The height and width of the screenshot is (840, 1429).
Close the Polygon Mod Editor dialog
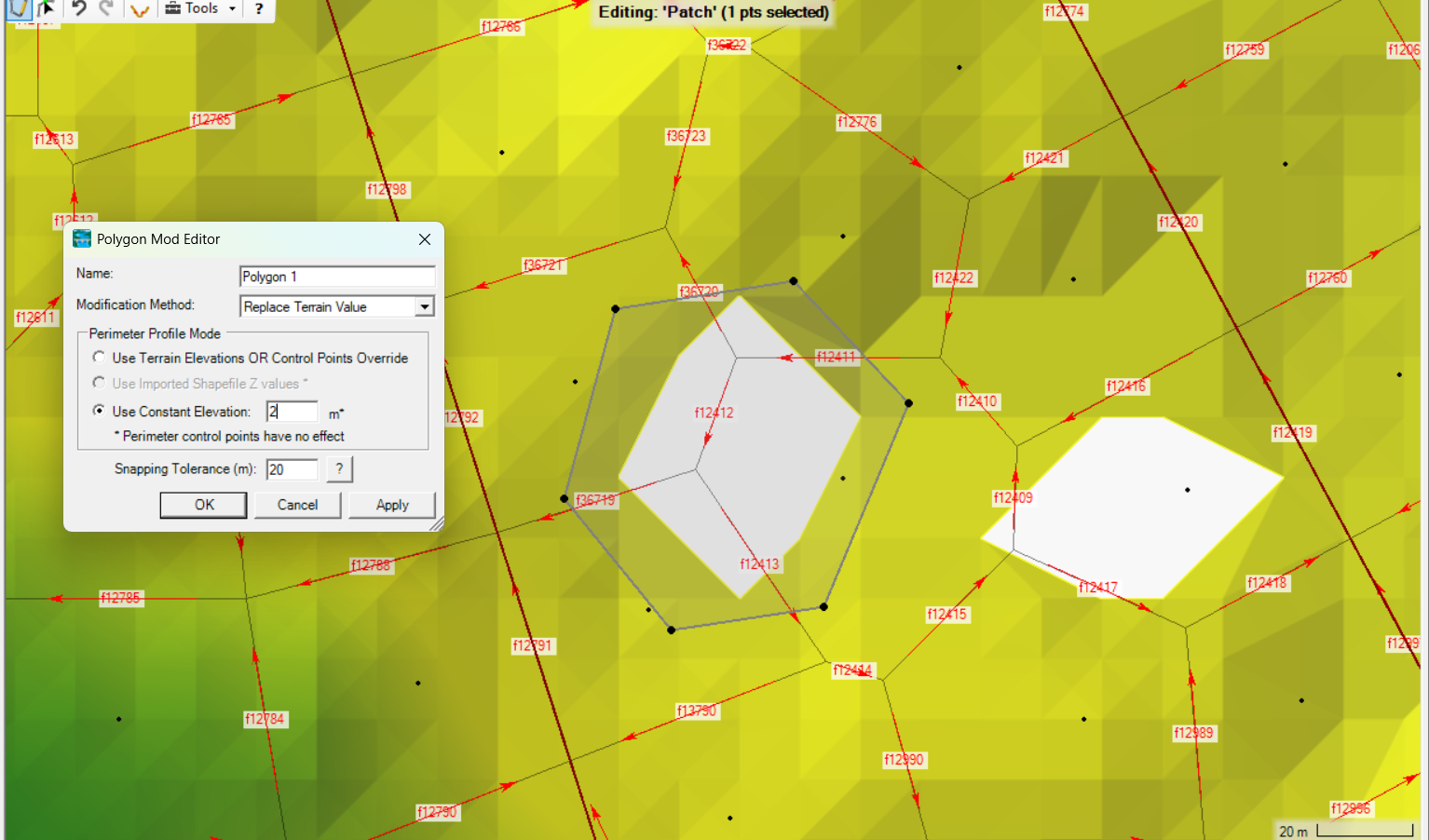click(425, 239)
